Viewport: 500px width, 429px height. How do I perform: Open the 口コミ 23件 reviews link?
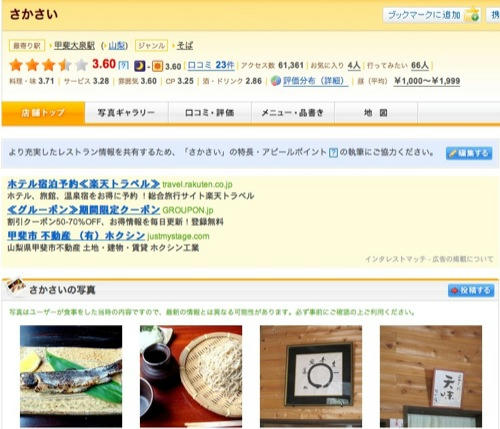click(x=211, y=65)
